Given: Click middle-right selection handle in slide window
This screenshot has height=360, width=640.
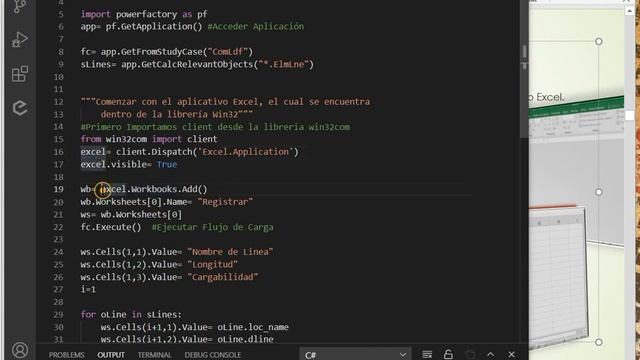Looking at the screenshot, I should coord(599,192).
